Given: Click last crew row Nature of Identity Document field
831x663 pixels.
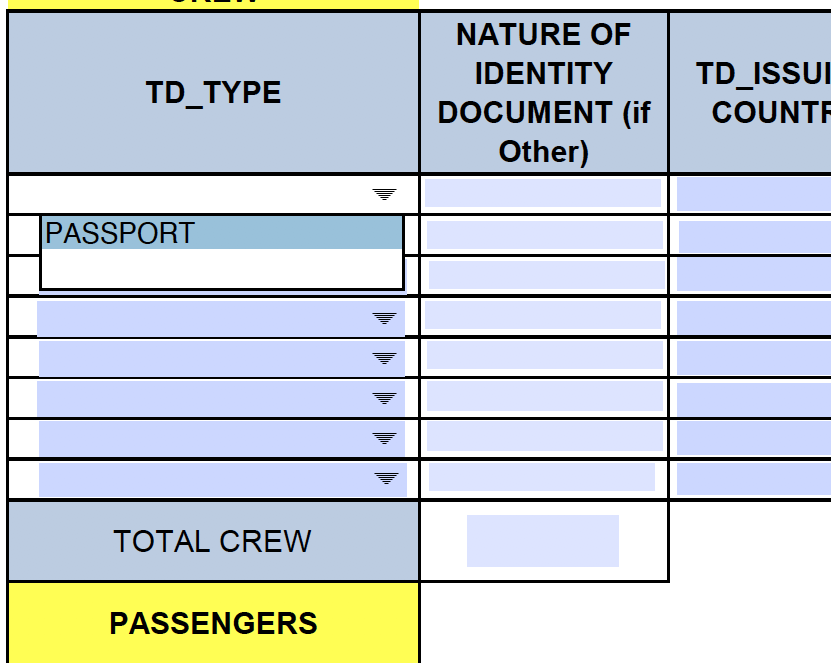Looking at the screenshot, I should click(541, 477).
